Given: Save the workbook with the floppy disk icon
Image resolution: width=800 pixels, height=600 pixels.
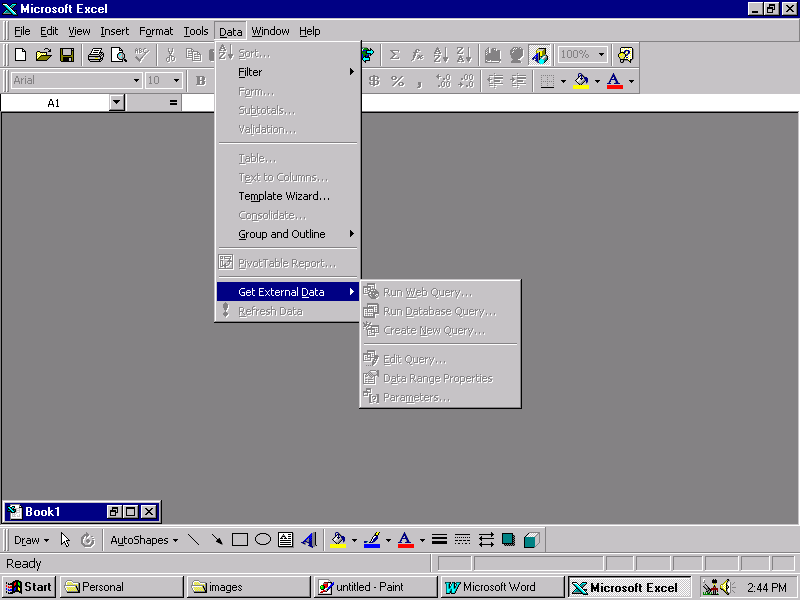Looking at the screenshot, I should 67,55.
